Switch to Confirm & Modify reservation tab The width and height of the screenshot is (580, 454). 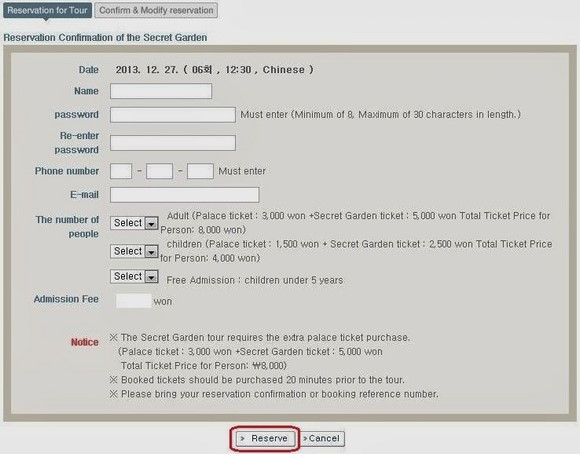pyautogui.click(x=156, y=10)
